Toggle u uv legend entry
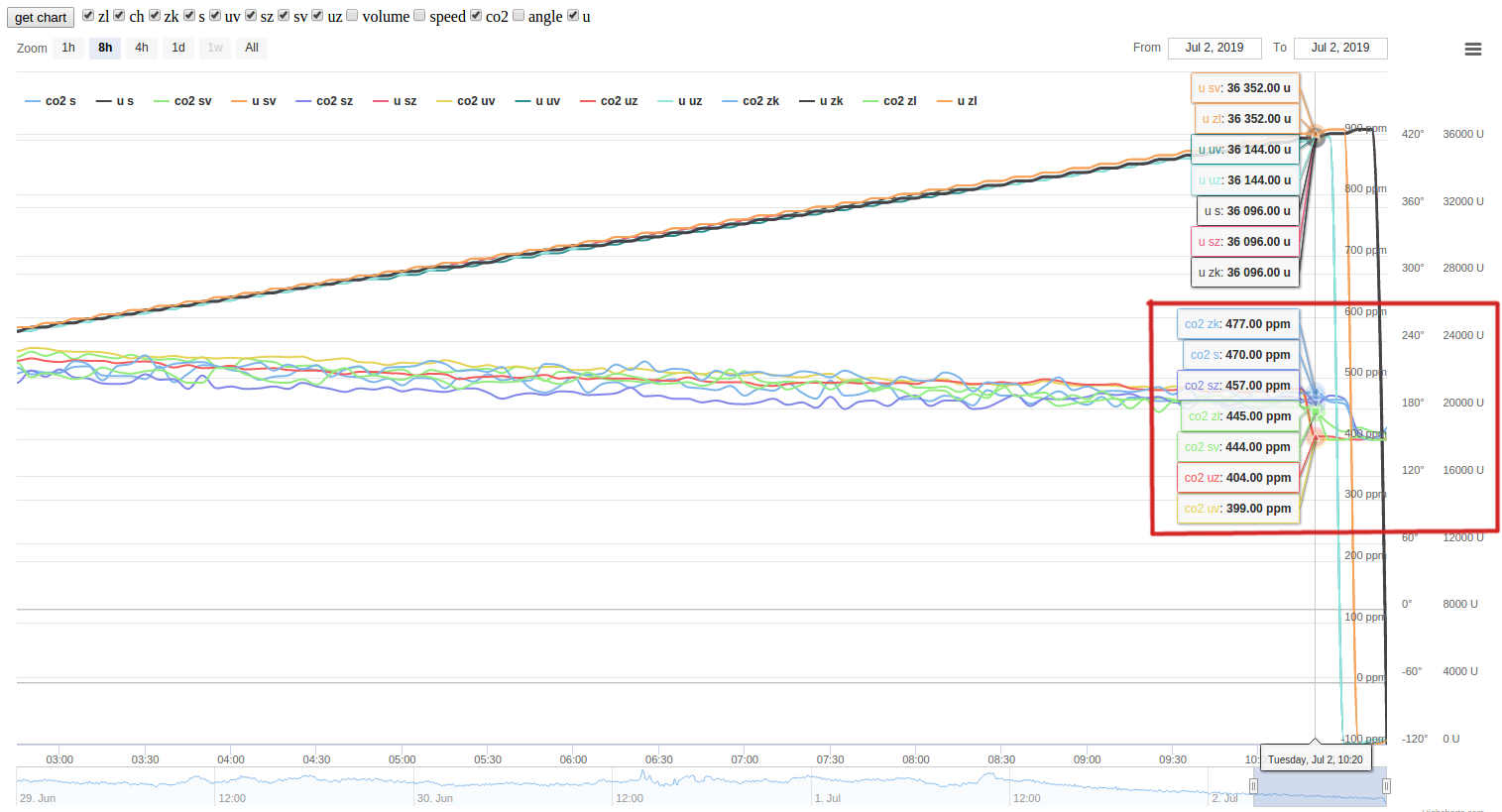Screen dimensions: 1502x812 point(538,101)
